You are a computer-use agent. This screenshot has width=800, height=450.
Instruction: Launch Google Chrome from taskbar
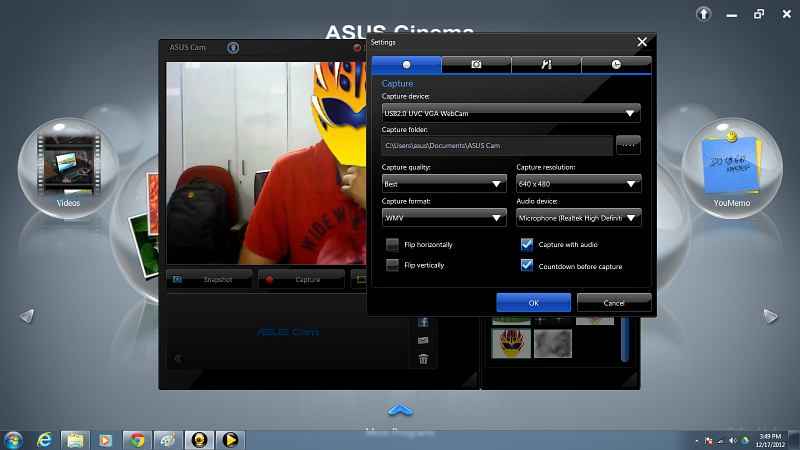click(x=137, y=440)
